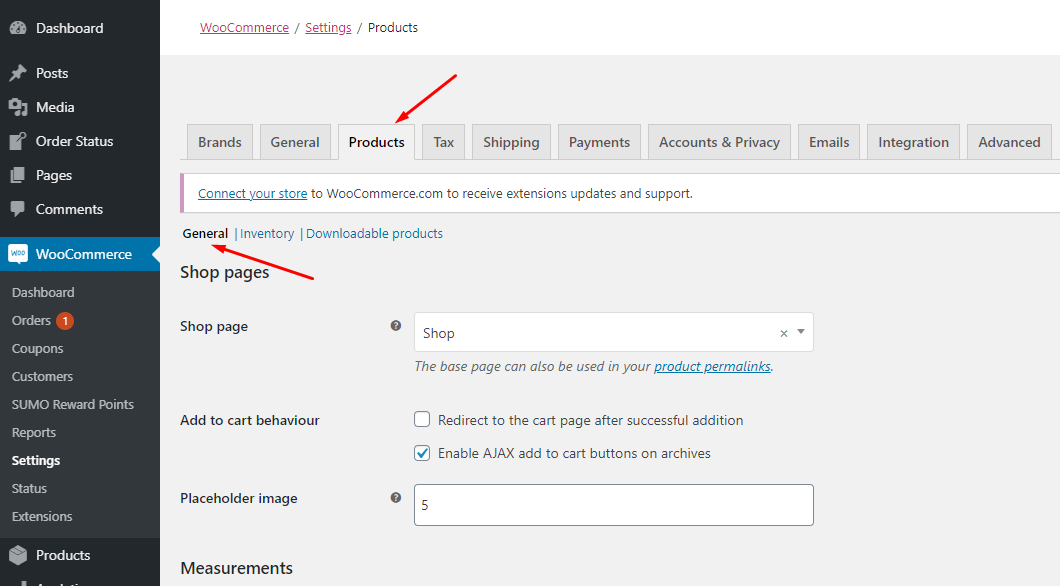Click help tooltip icon for Placeholder image
This screenshot has width=1060, height=586.
click(x=395, y=497)
